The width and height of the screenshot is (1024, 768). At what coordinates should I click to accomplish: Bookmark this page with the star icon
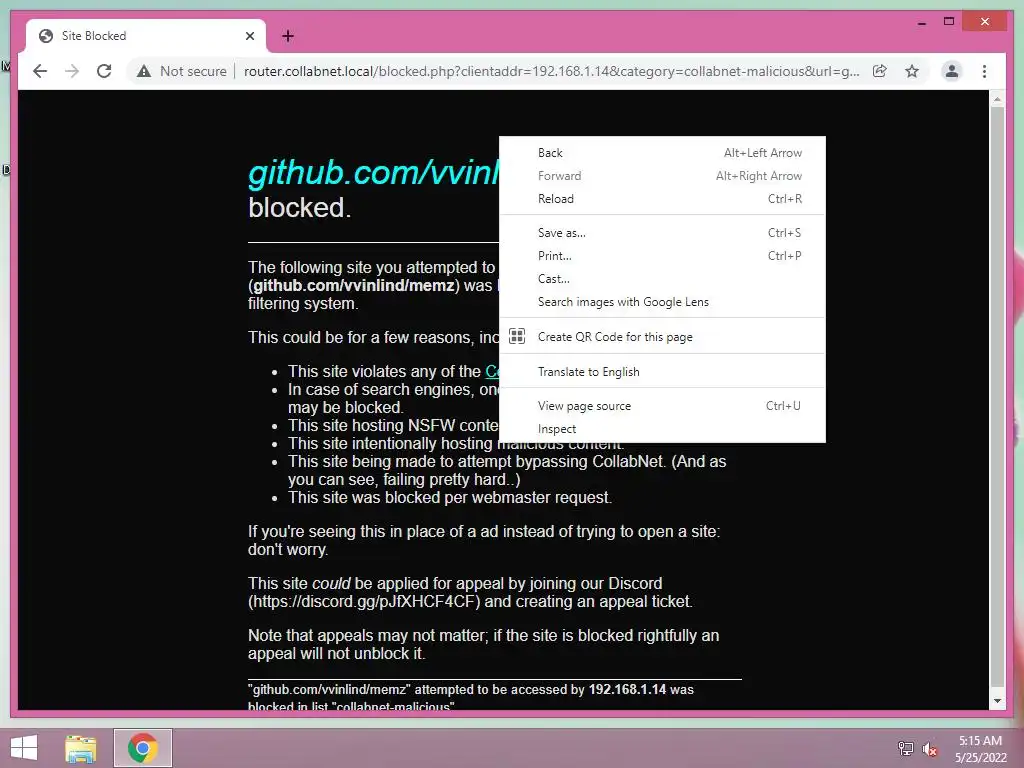pyautogui.click(x=912, y=71)
